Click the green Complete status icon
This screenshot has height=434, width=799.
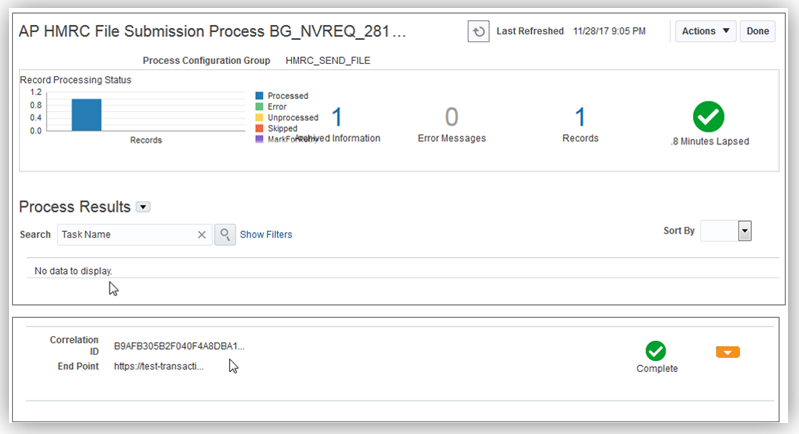[656, 350]
